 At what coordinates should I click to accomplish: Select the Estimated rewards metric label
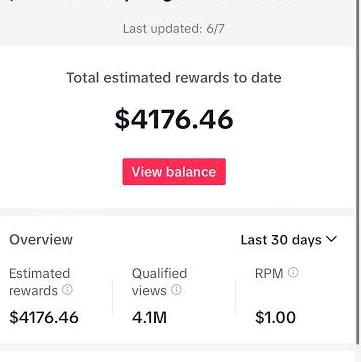tap(39, 282)
